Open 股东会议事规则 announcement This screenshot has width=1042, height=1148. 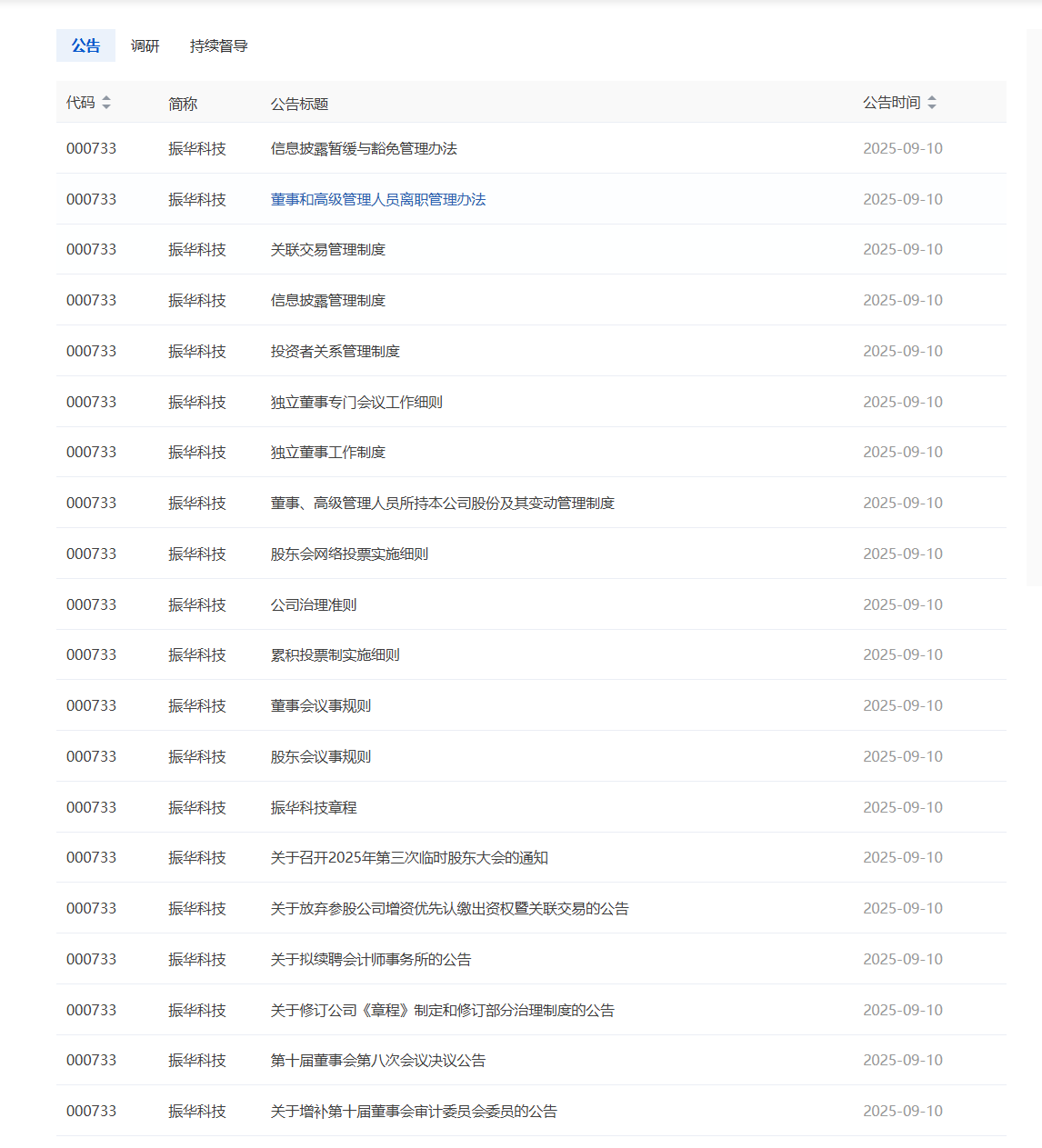[x=321, y=756]
